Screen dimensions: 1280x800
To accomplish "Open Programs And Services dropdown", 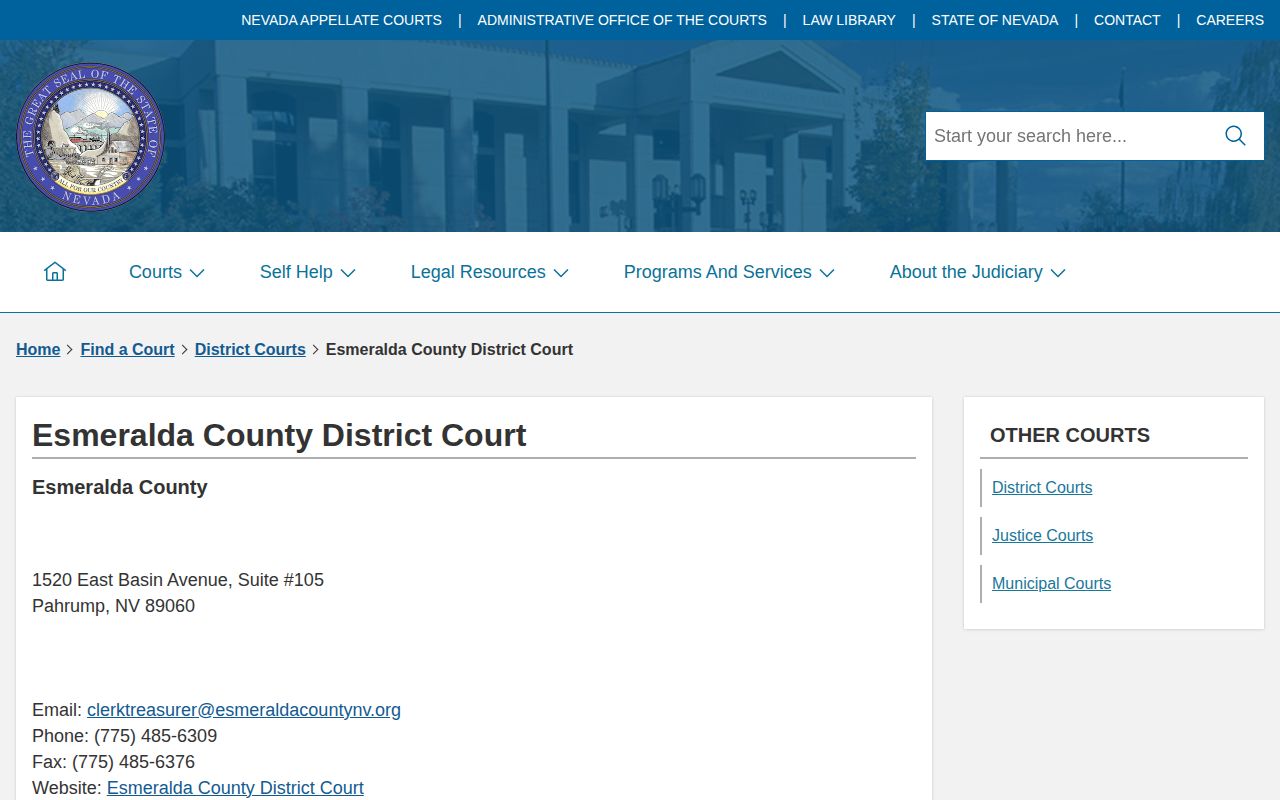I will (x=729, y=272).
